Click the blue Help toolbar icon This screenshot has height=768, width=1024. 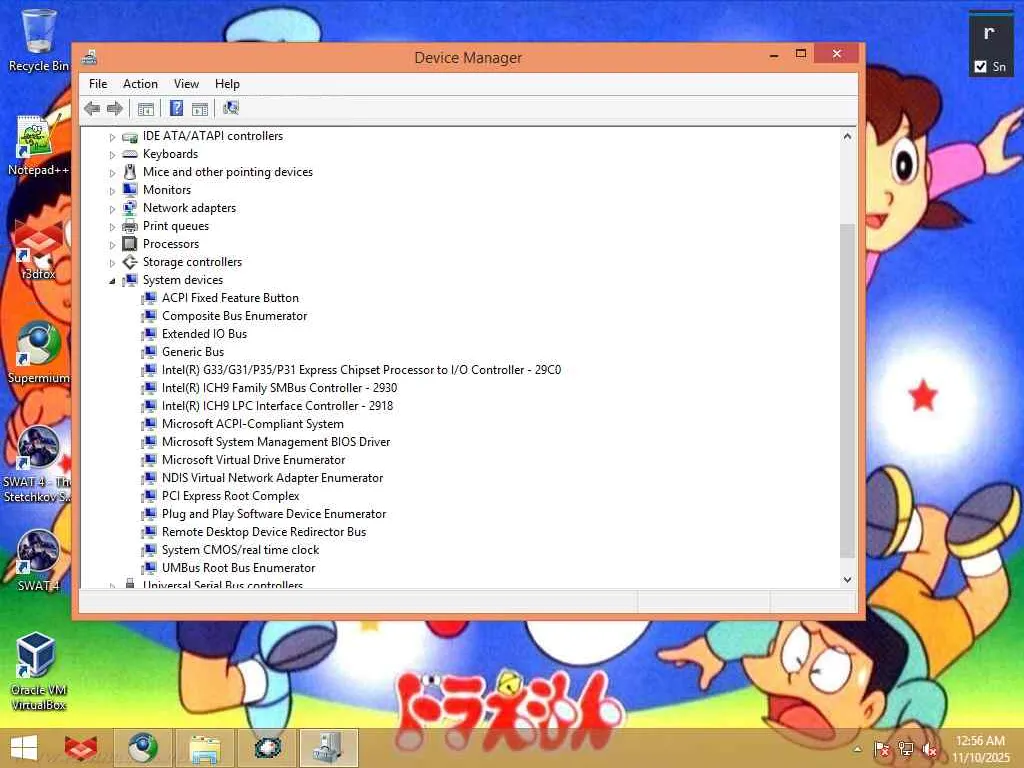click(x=176, y=108)
